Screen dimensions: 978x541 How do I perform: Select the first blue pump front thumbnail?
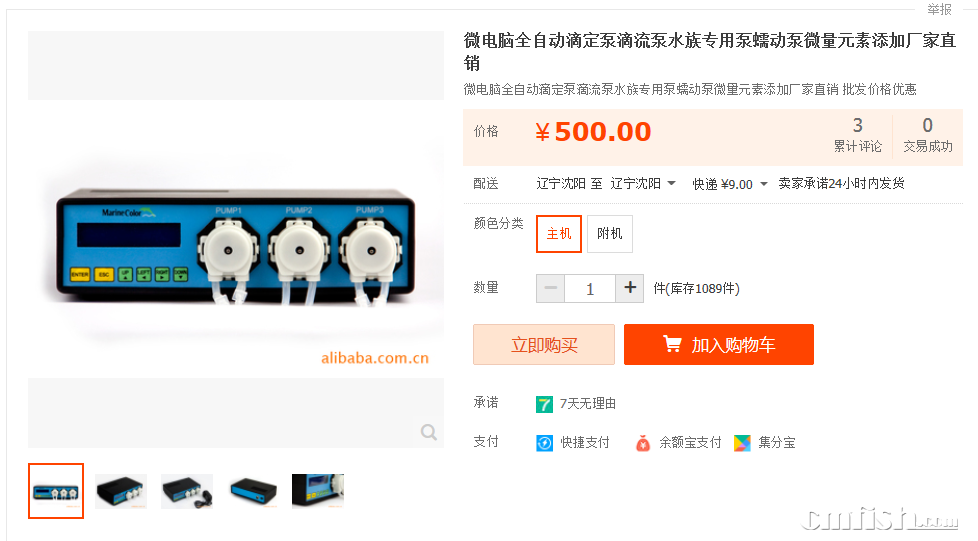point(56,491)
